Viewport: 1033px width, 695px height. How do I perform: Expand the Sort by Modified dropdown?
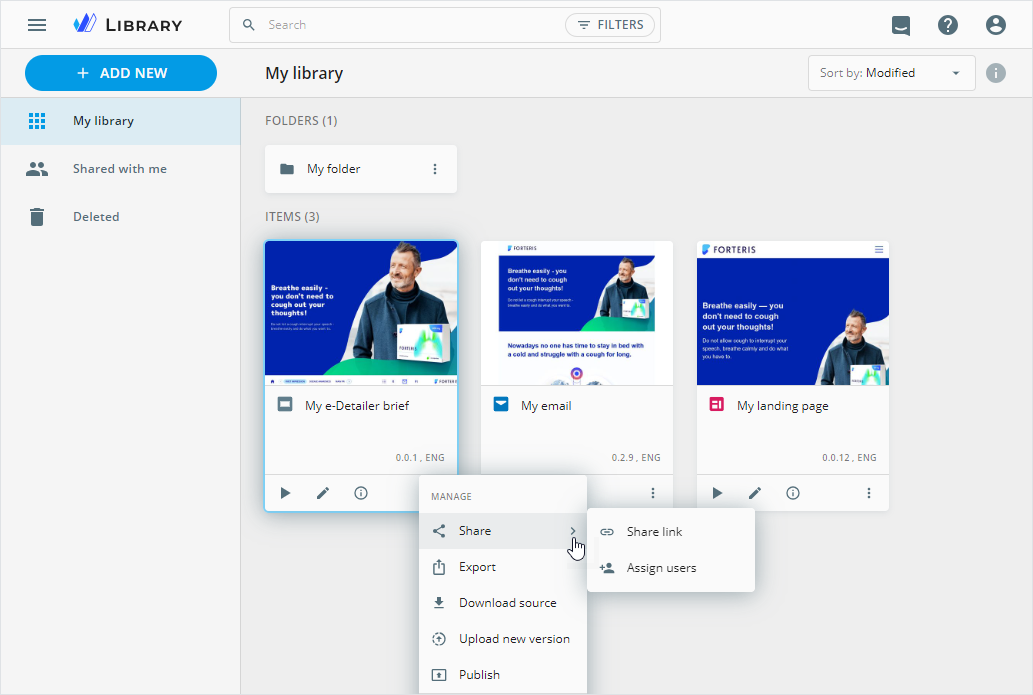[x=891, y=73]
